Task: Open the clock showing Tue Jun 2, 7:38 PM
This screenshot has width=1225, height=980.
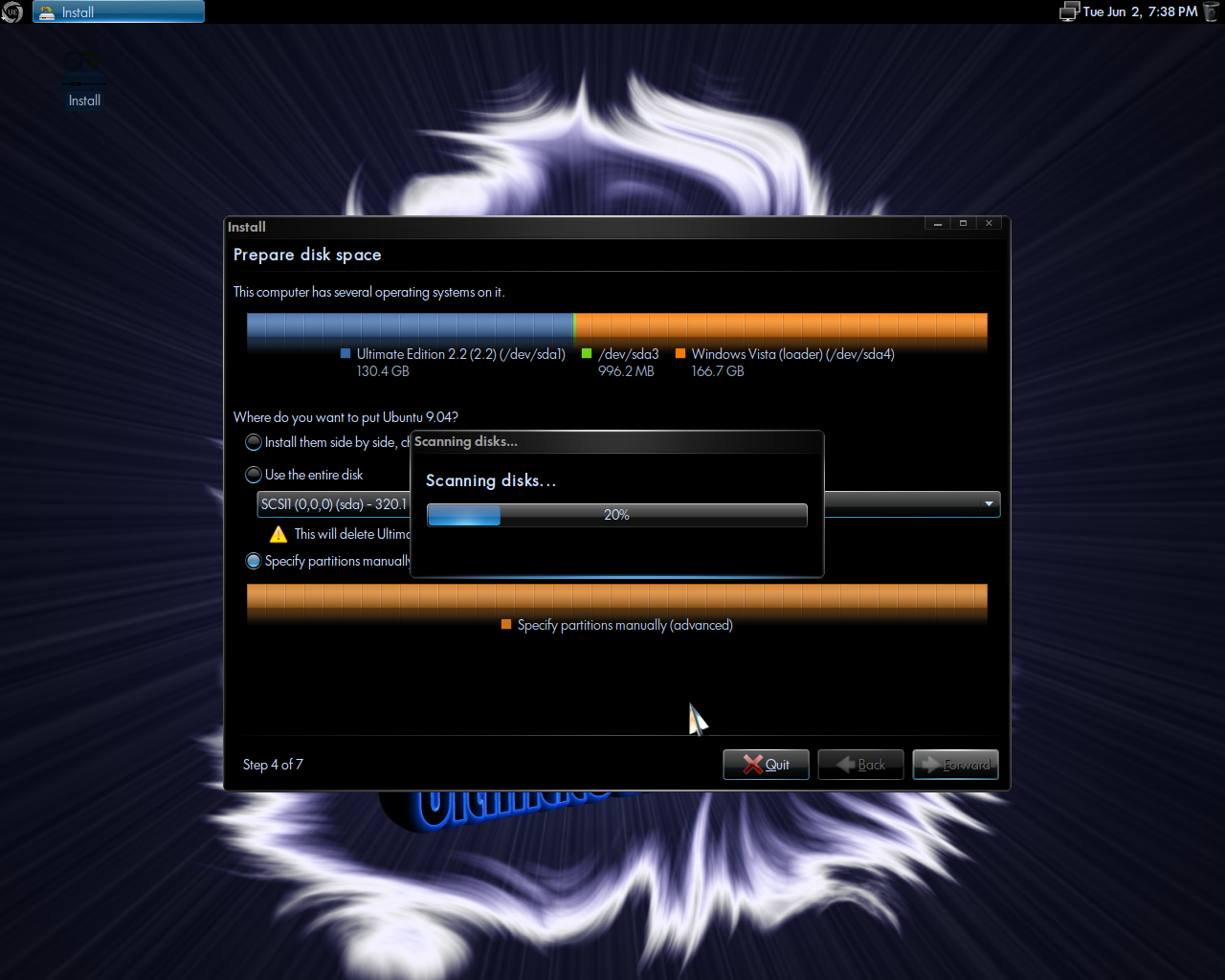Action: pos(1140,11)
